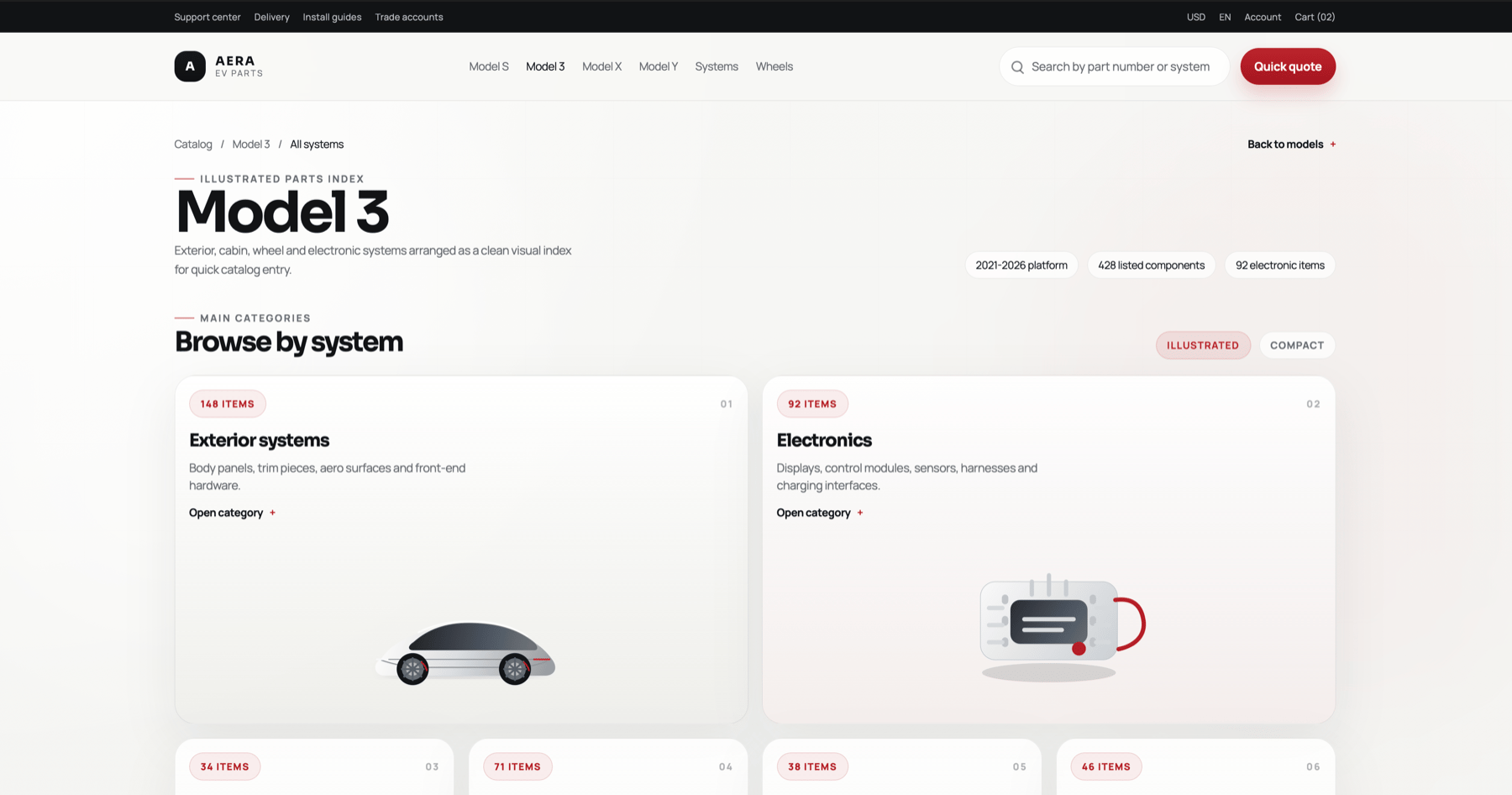Viewport: 1512px width, 795px height.
Task: Open Model Y in navigation
Action: point(658,66)
